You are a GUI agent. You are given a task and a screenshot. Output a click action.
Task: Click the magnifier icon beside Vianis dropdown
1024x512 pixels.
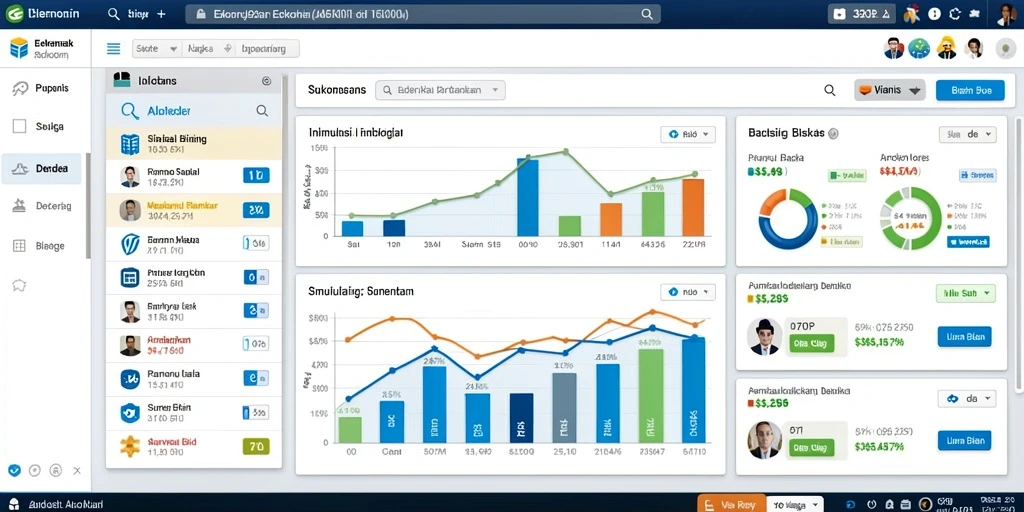pyautogui.click(x=829, y=91)
